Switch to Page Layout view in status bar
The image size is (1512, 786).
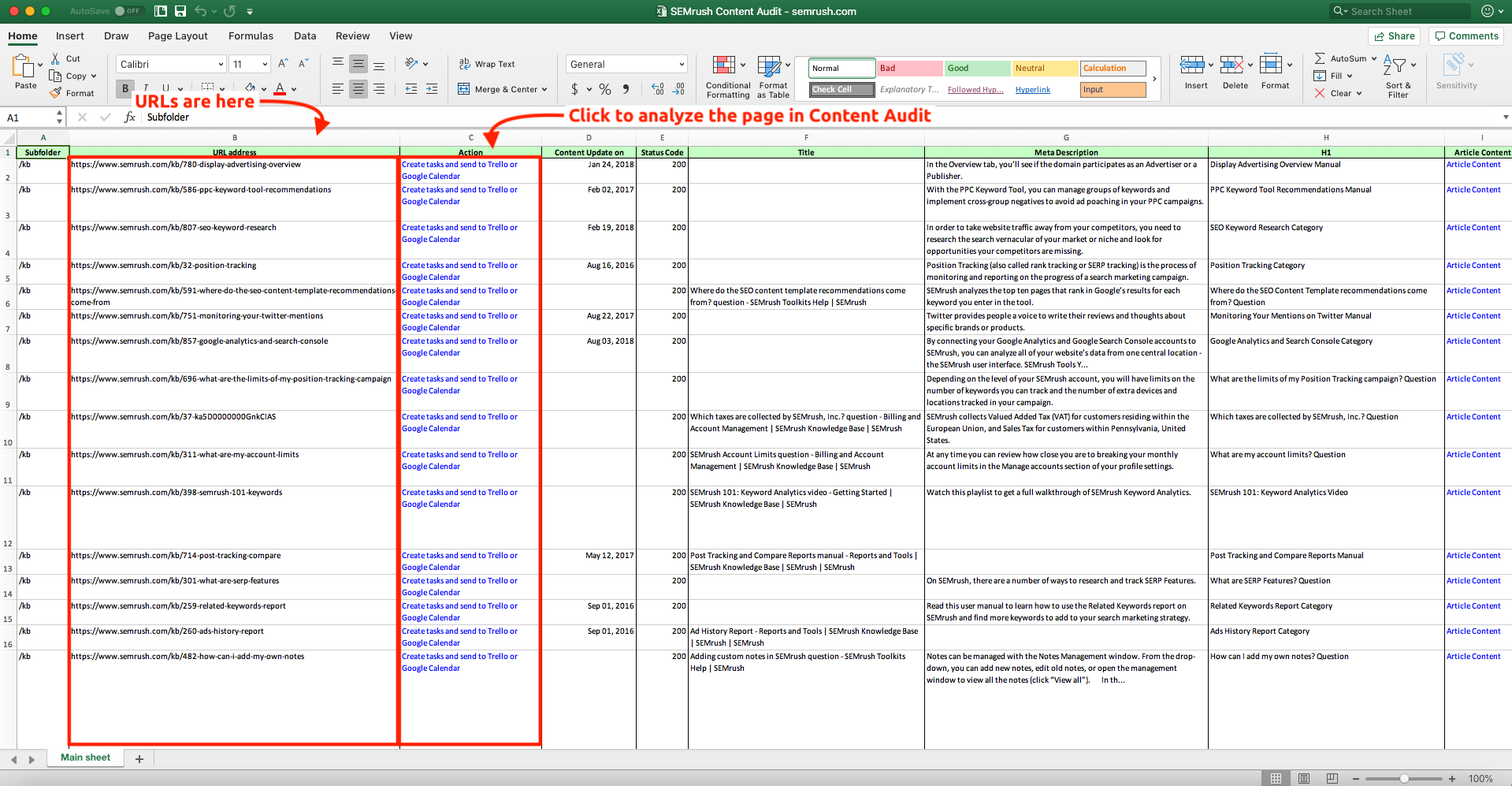[x=1304, y=778]
